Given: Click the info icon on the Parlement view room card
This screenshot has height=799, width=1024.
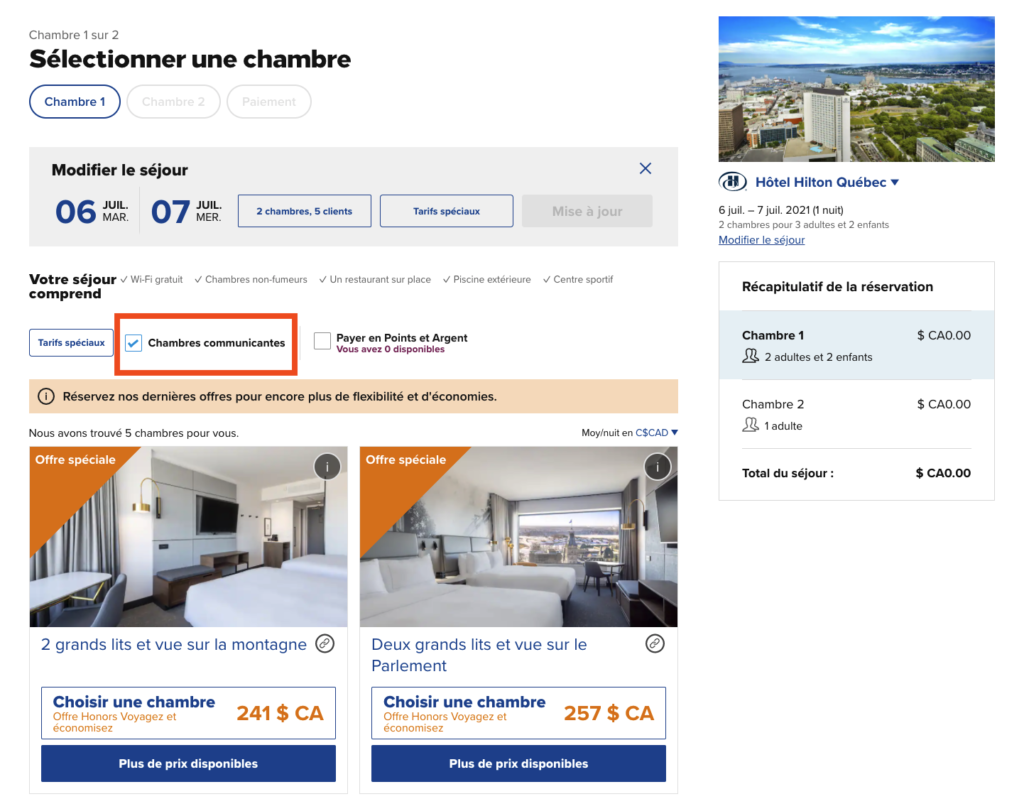Looking at the screenshot, I should (x=657, y=466).
